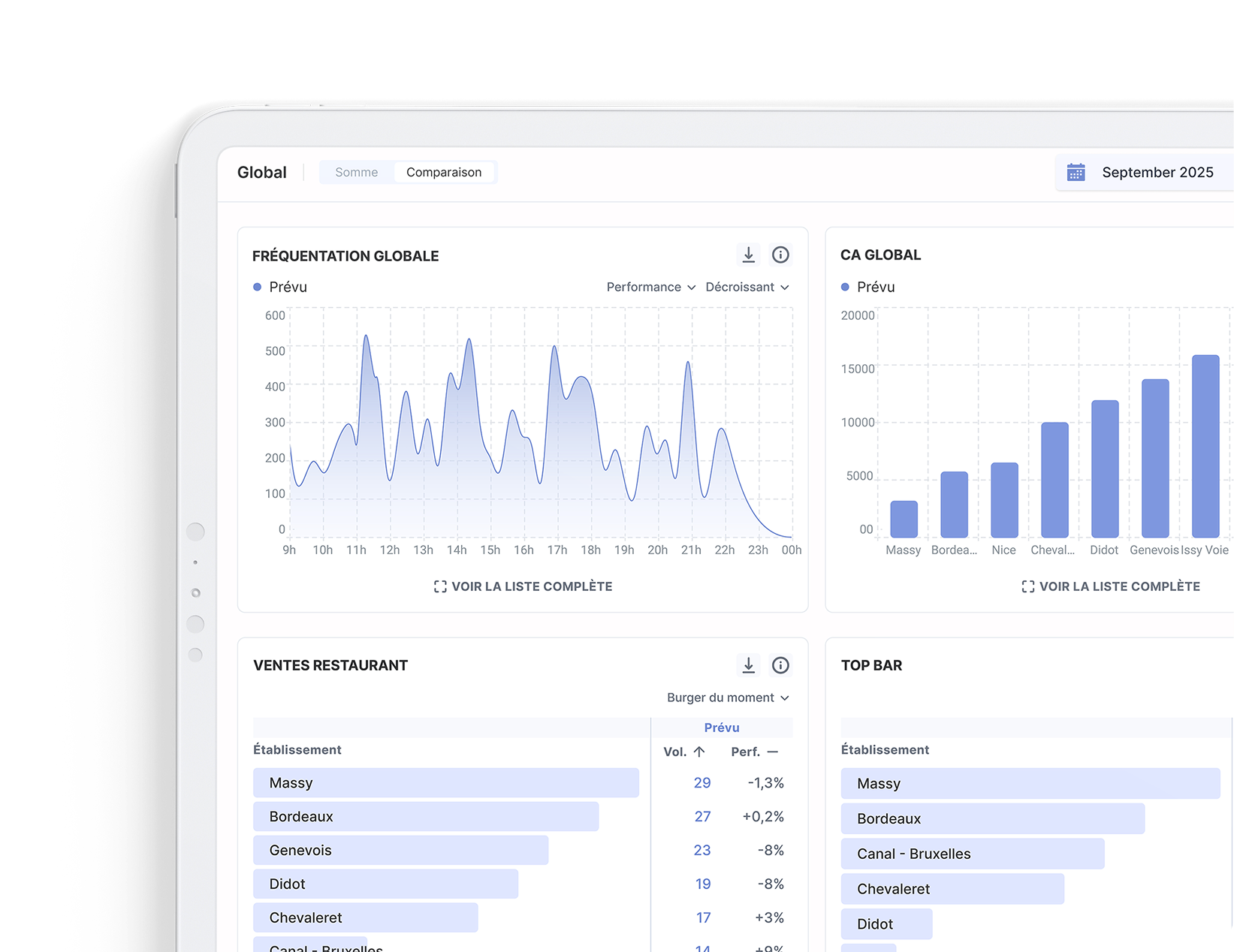Click the Issy Voie bar in CA Global

[1205, 446]
